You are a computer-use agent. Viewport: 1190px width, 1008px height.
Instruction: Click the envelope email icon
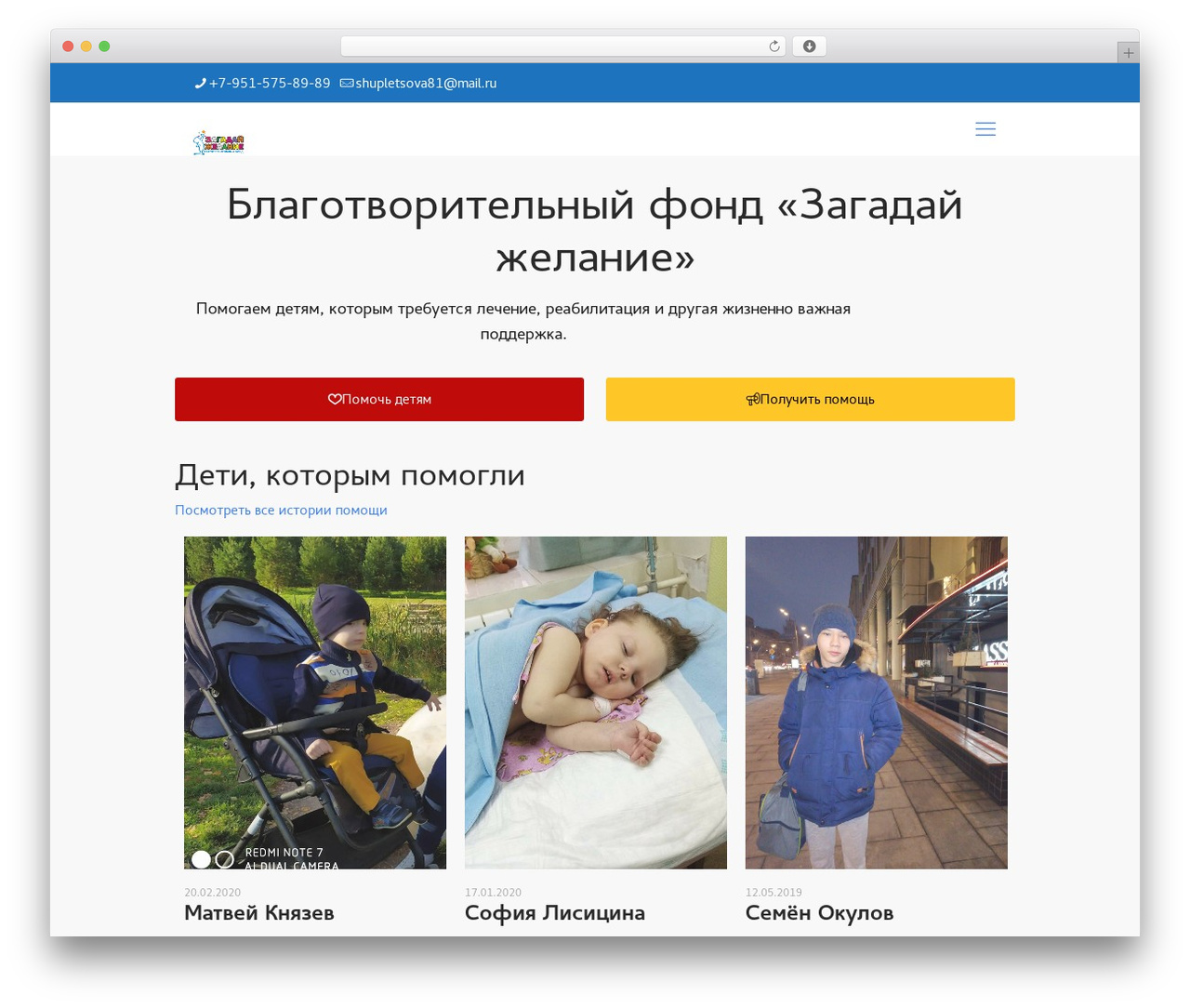tap(347, 84)
